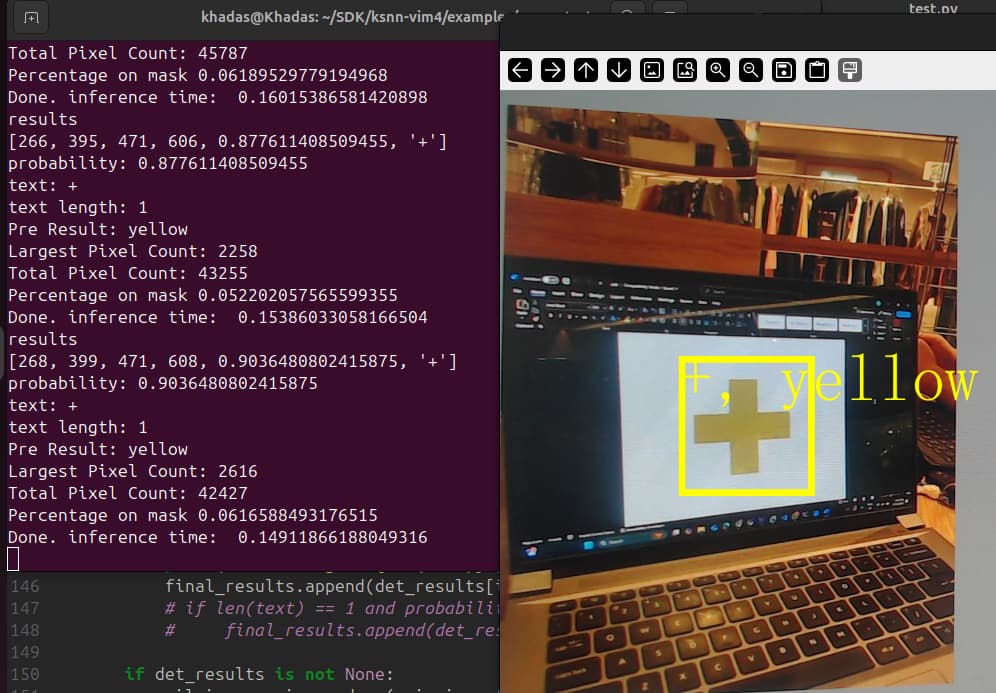This screenshot has width=996, height=693.
Task: Click "probability: 0.9036480802415875" line
Action: (x=163, y=383)
